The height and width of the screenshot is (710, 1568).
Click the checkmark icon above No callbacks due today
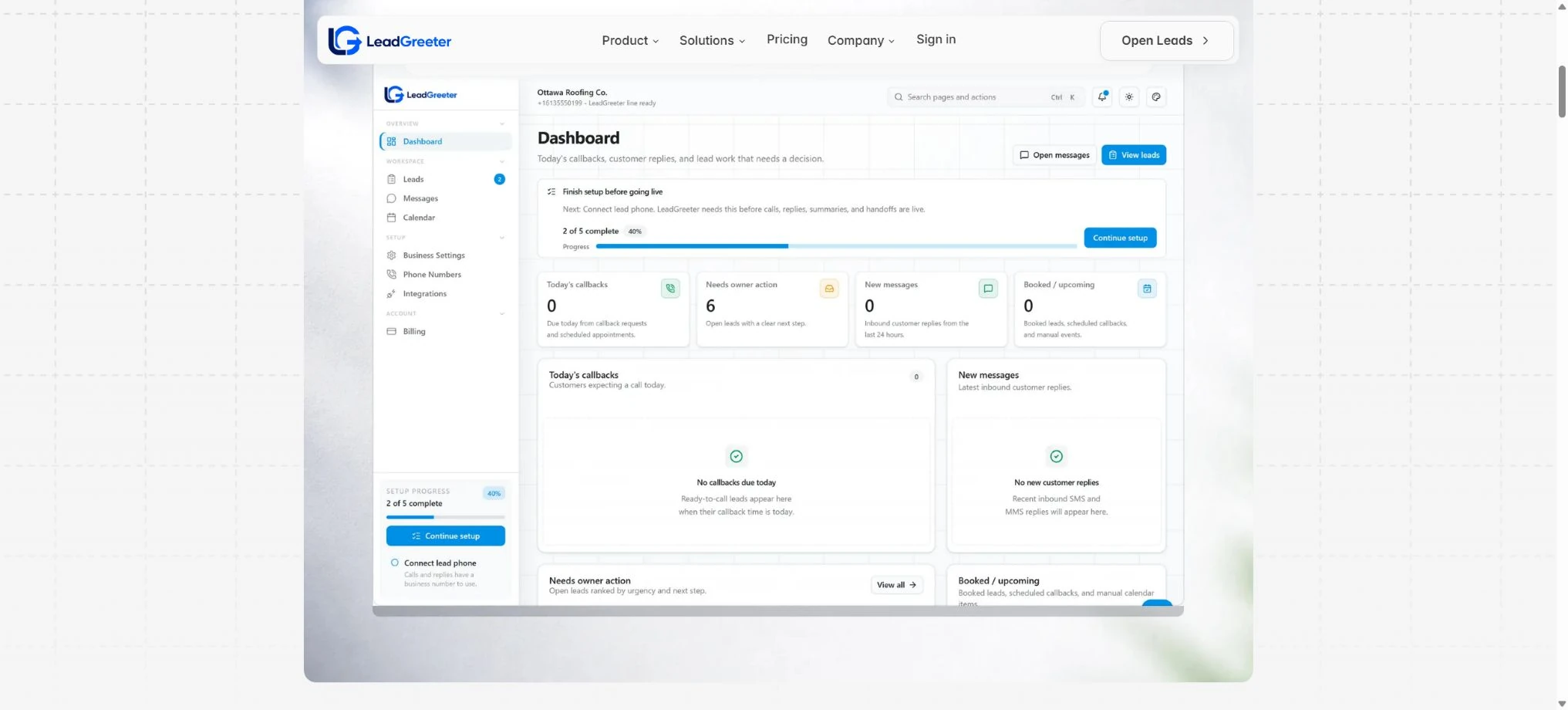coord(737,456)
